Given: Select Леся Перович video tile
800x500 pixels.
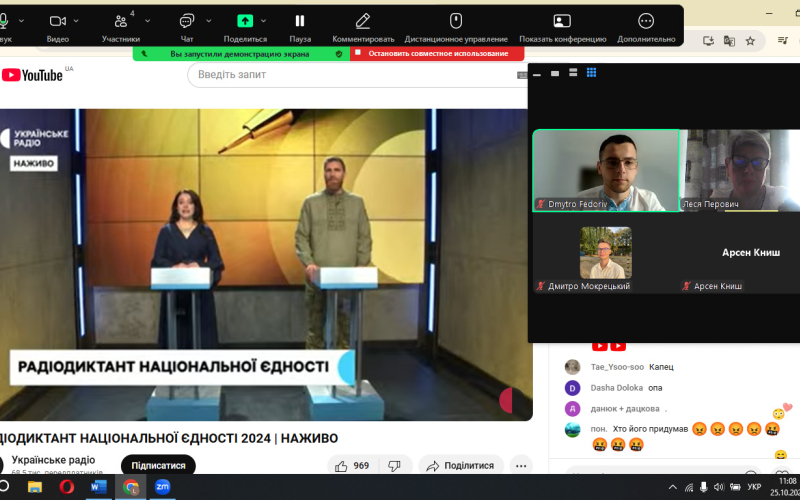Looking at the screenshot, I should [740, 170].
